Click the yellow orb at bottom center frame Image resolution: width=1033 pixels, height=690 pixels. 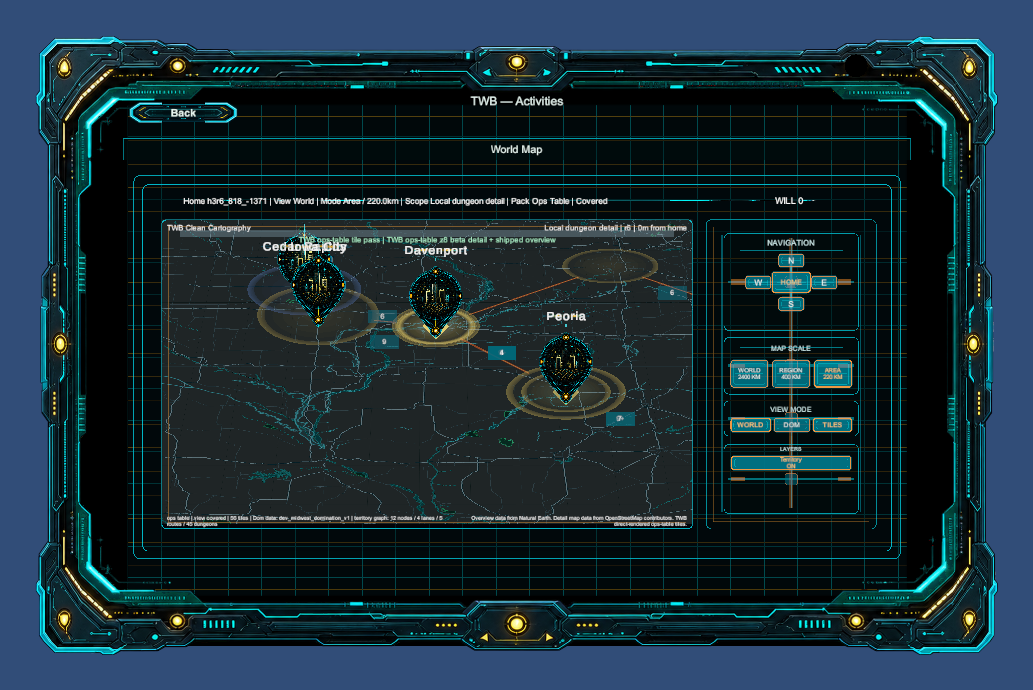pos(516,623)
